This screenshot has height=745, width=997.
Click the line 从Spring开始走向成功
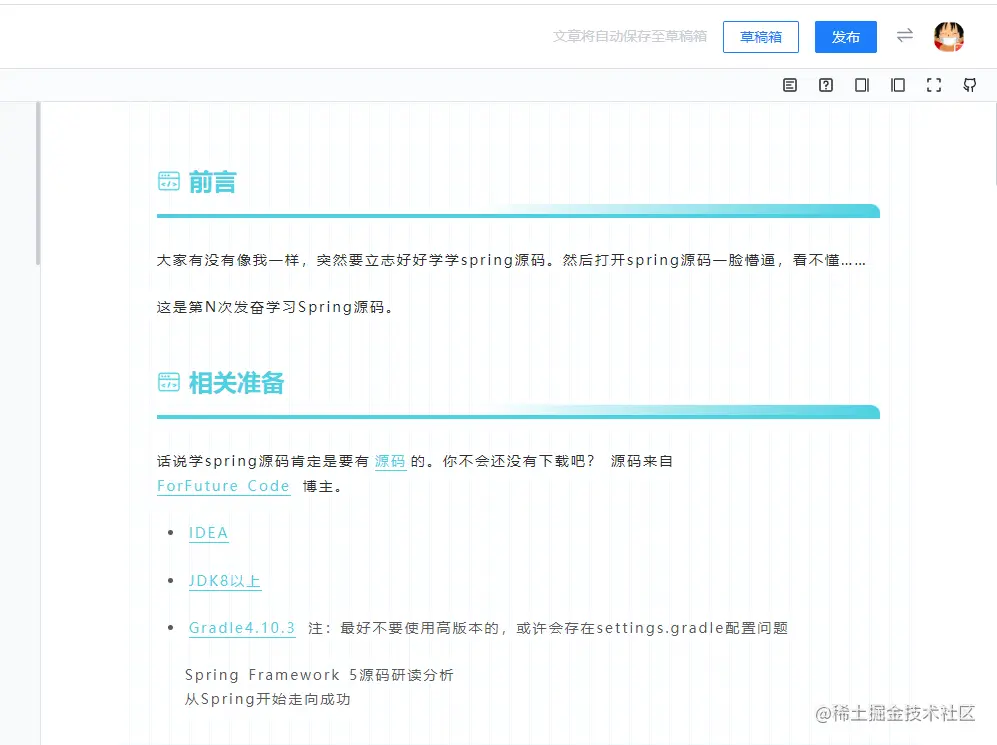(268, 699)
